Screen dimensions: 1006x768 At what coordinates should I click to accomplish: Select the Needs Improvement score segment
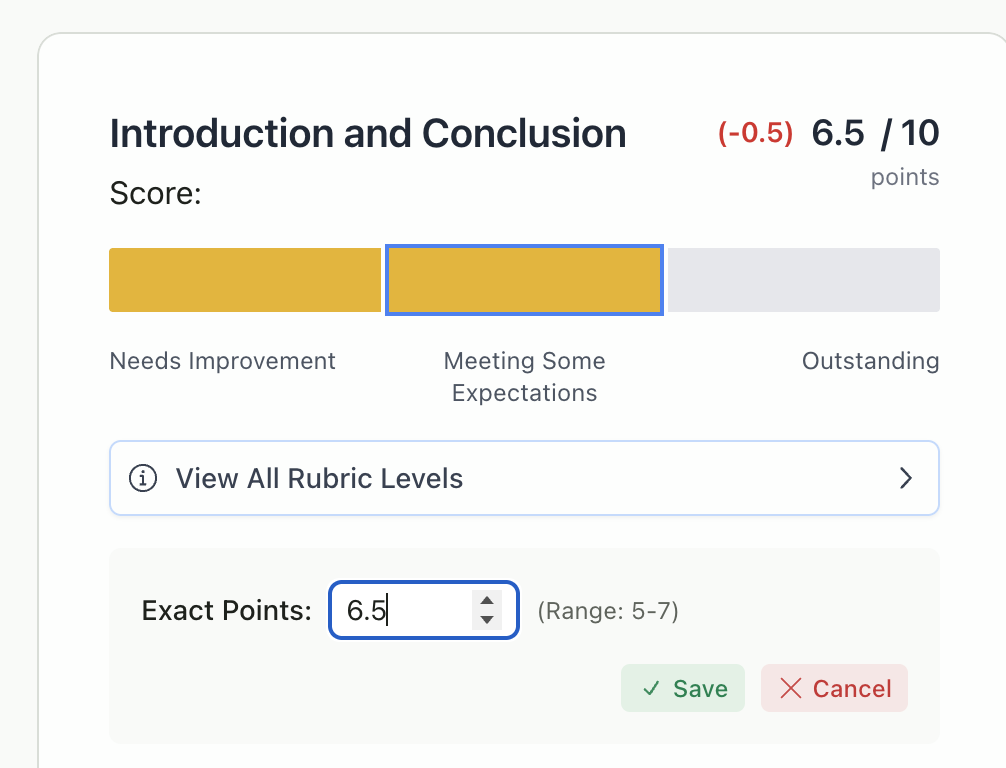tap(244, 280)
